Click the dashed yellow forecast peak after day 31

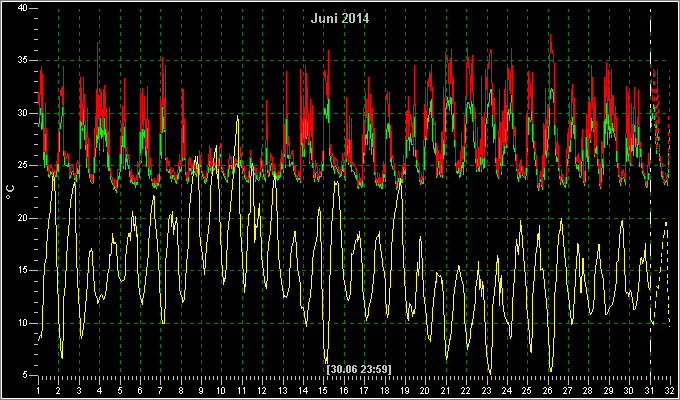[666, 223]
